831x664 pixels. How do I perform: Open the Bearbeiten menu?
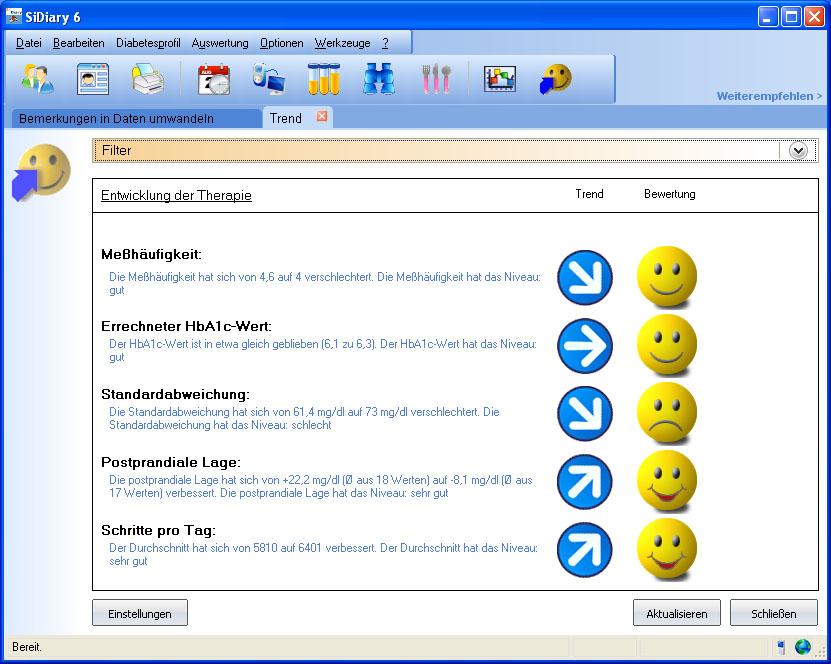pos(78,43)
